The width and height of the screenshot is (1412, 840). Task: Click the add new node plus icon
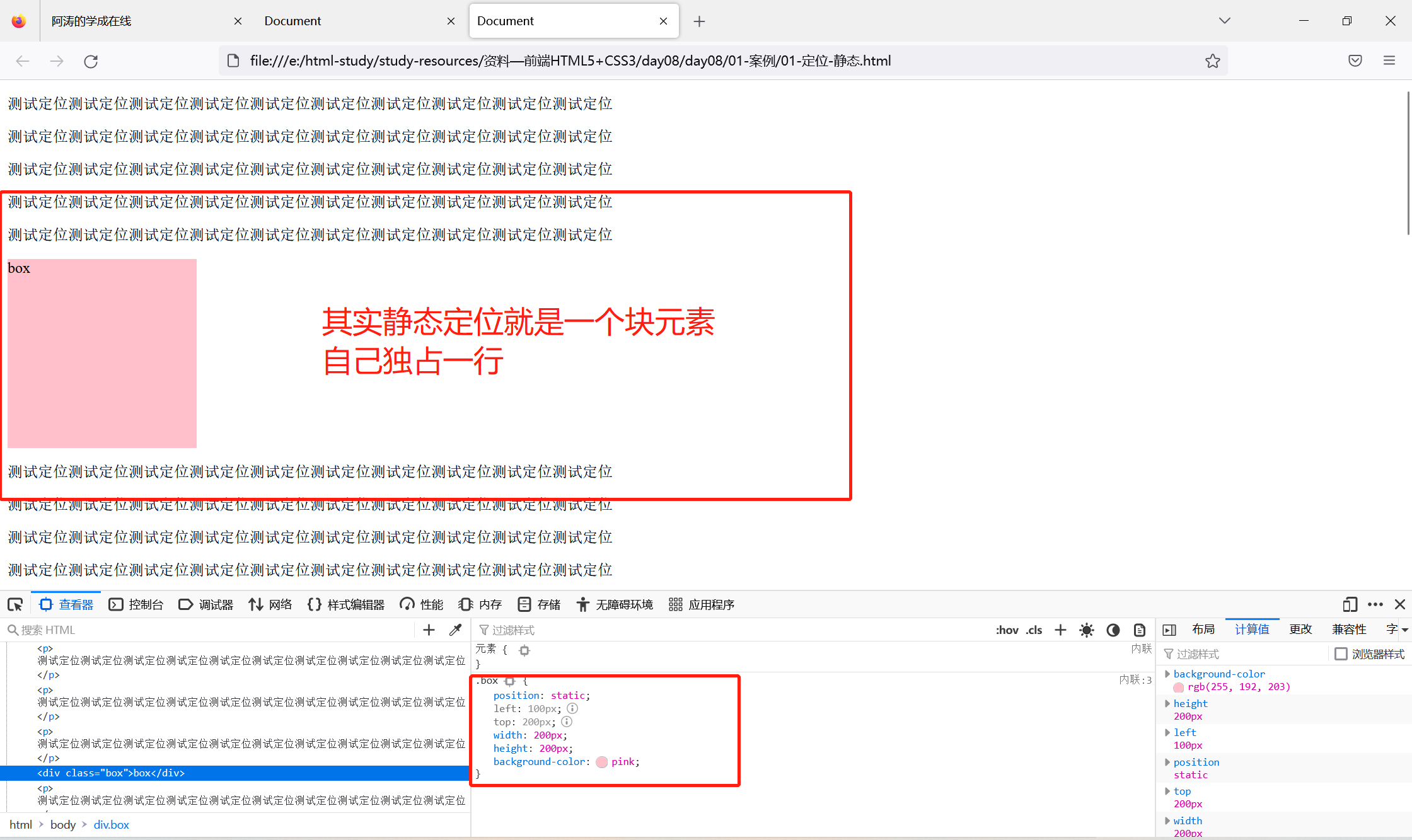tap(429, 630)
